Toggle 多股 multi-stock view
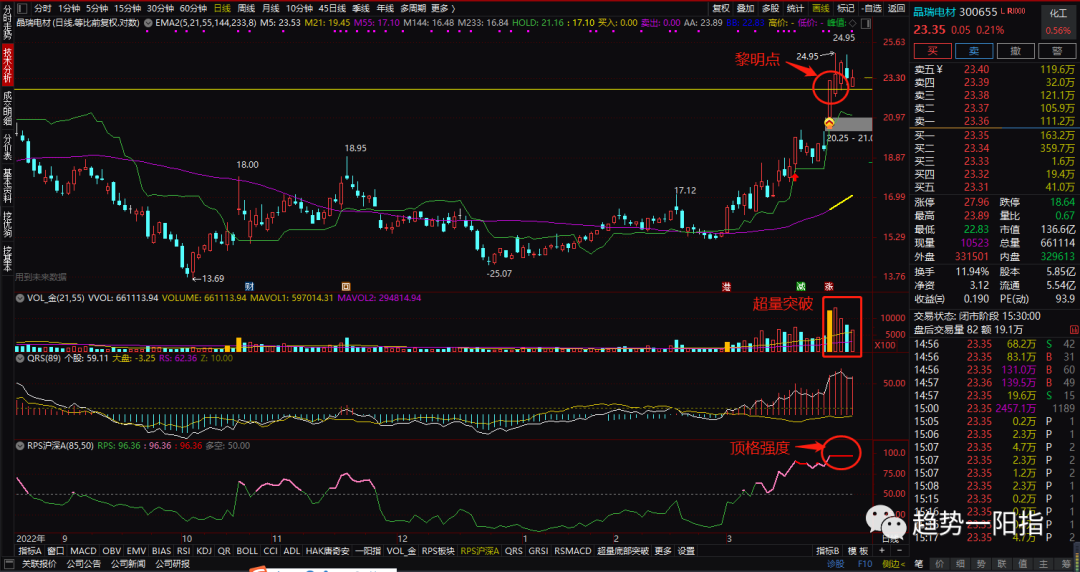This screenshot has height=572, width=1080. click(770, 8)
